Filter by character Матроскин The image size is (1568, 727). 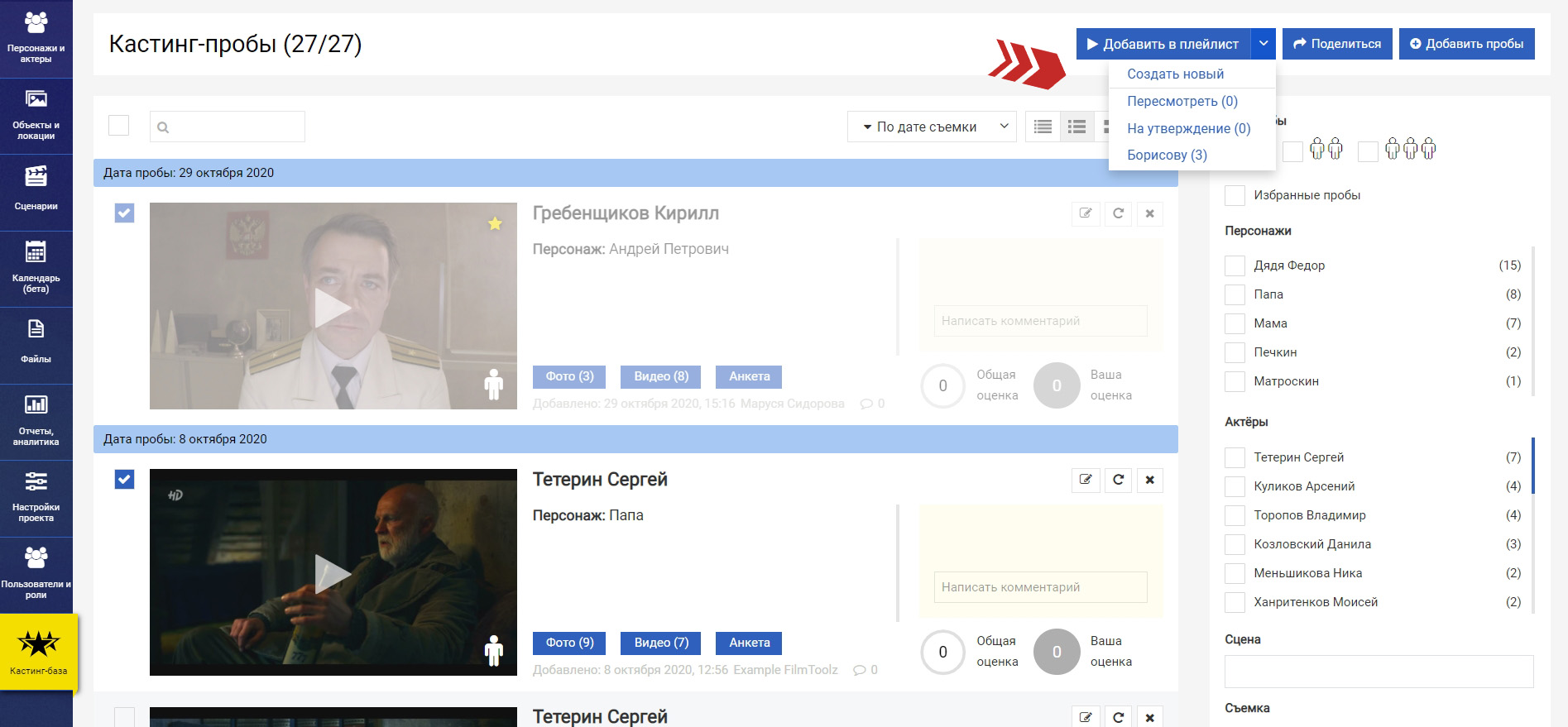click(x=1235, y=381)
